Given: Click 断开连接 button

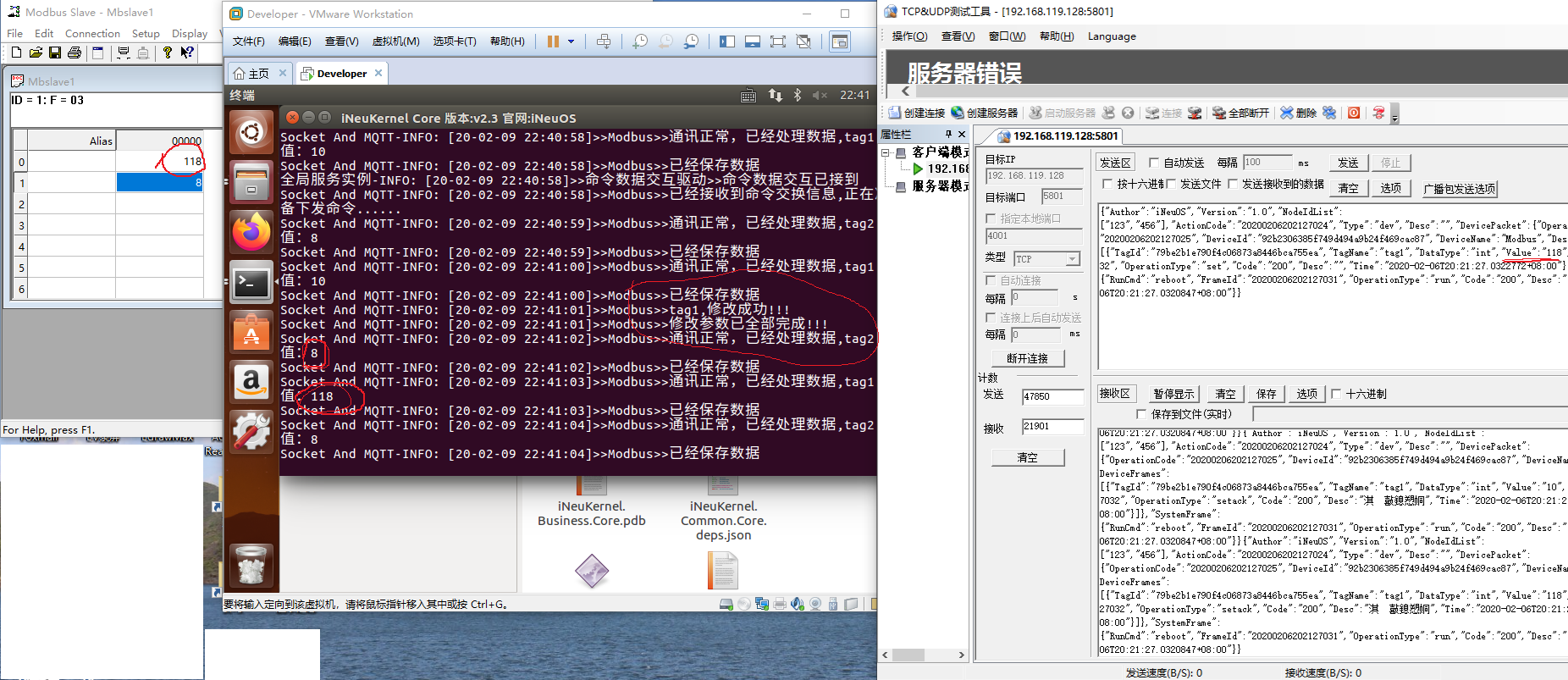Looking at the screenshot, I should pos(1027,358).
